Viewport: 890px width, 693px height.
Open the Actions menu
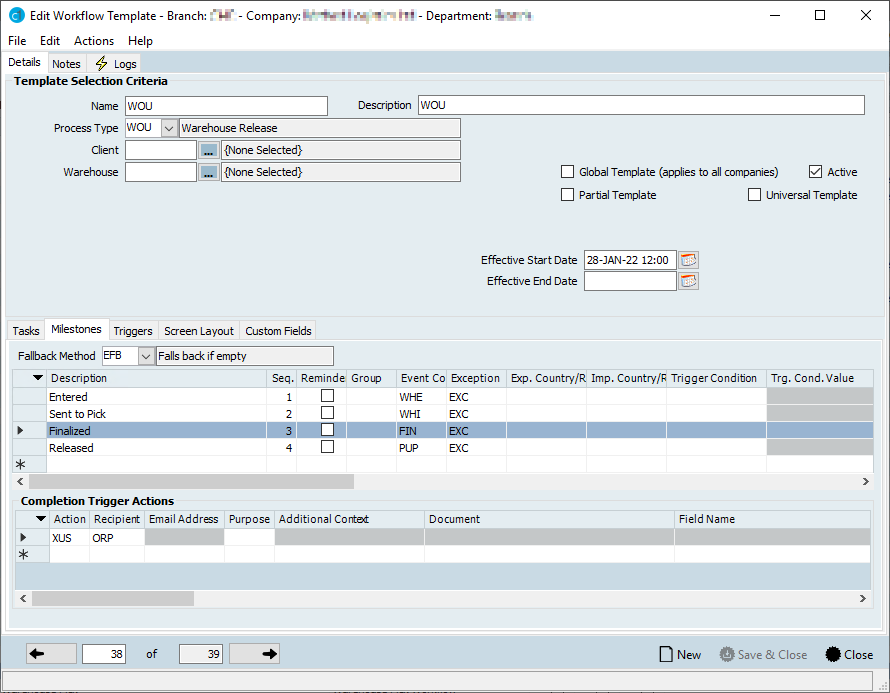[x=94, y=41]
